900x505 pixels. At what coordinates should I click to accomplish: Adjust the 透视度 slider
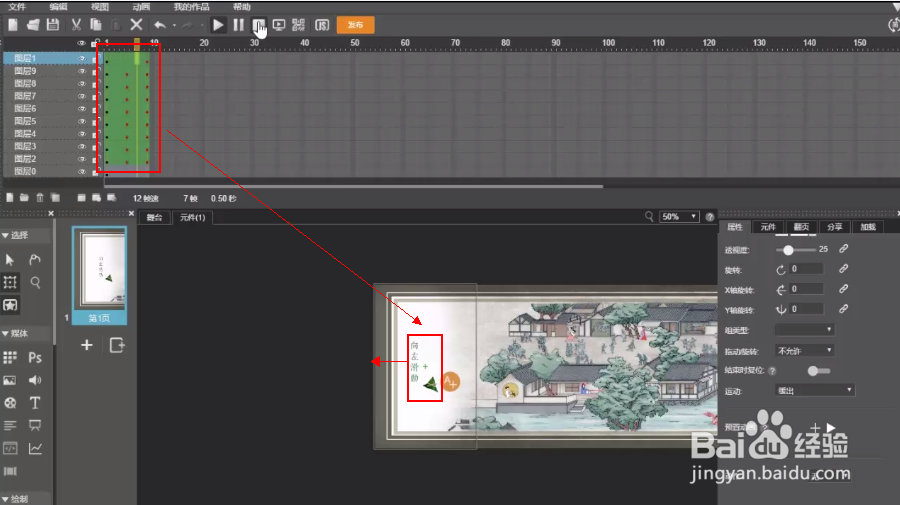[x=789, y=250]
